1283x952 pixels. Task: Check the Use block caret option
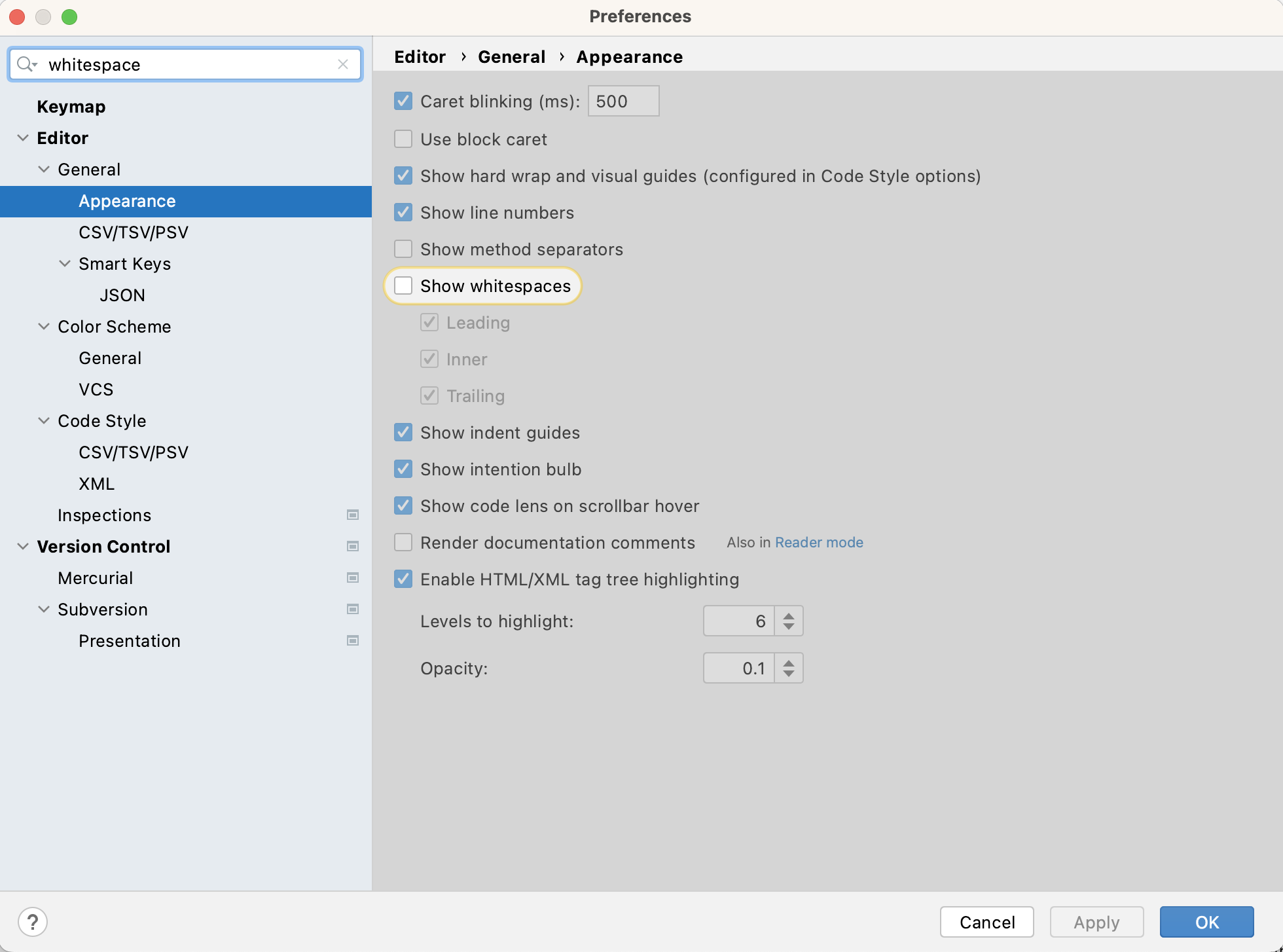click(403, 139)
